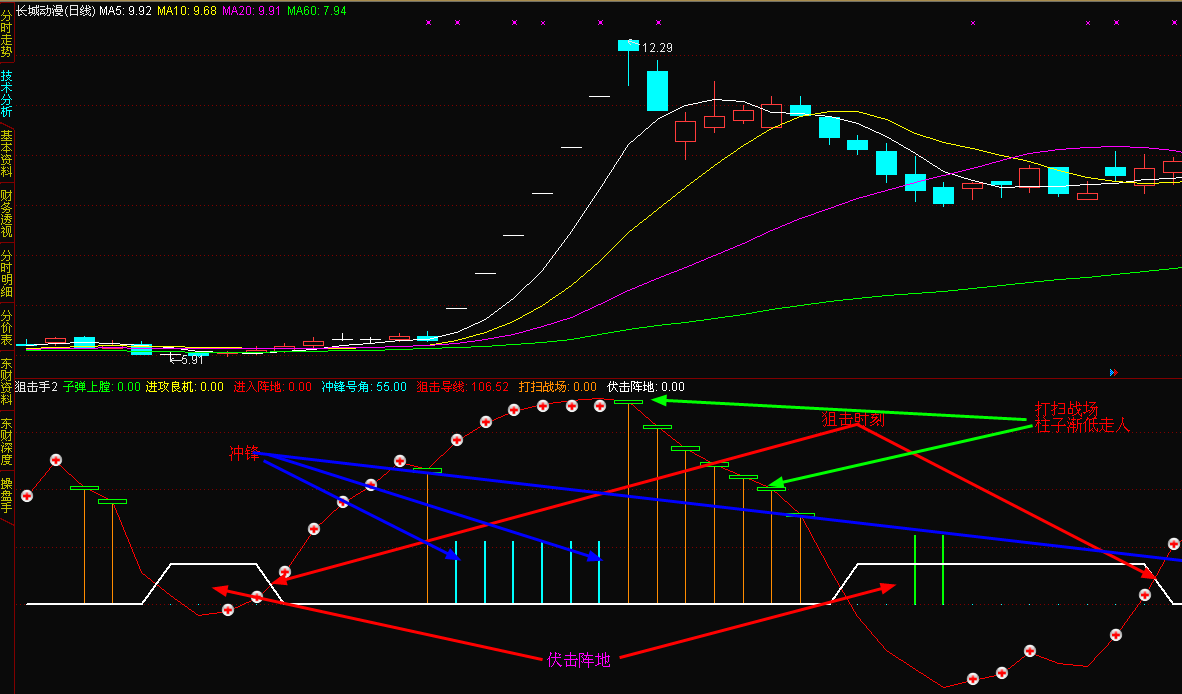Image resolution: width=1182 pixels, height=694 pixels.
Task: Click the 伏击阵地: 0.00 indicator value
Action: [x=646, y=387]
